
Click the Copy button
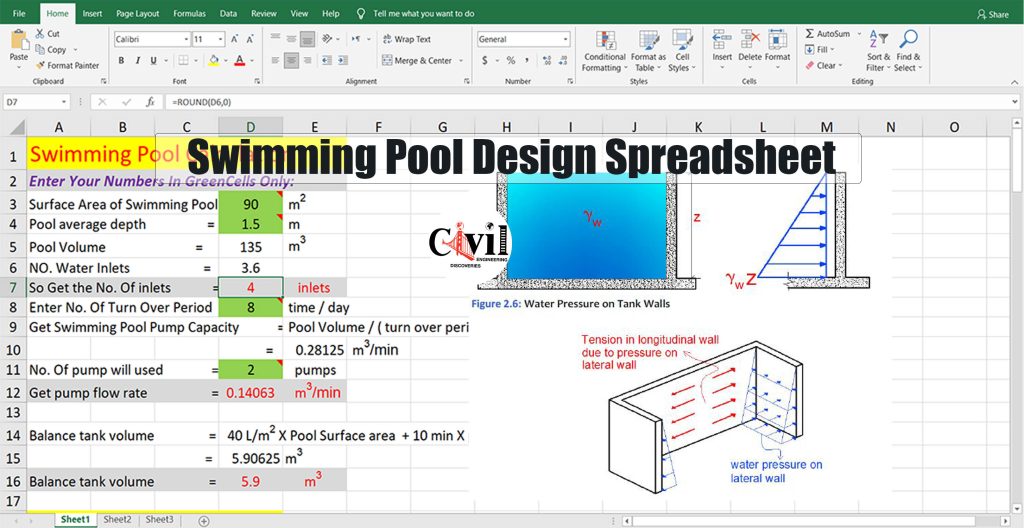click(51, 50)
